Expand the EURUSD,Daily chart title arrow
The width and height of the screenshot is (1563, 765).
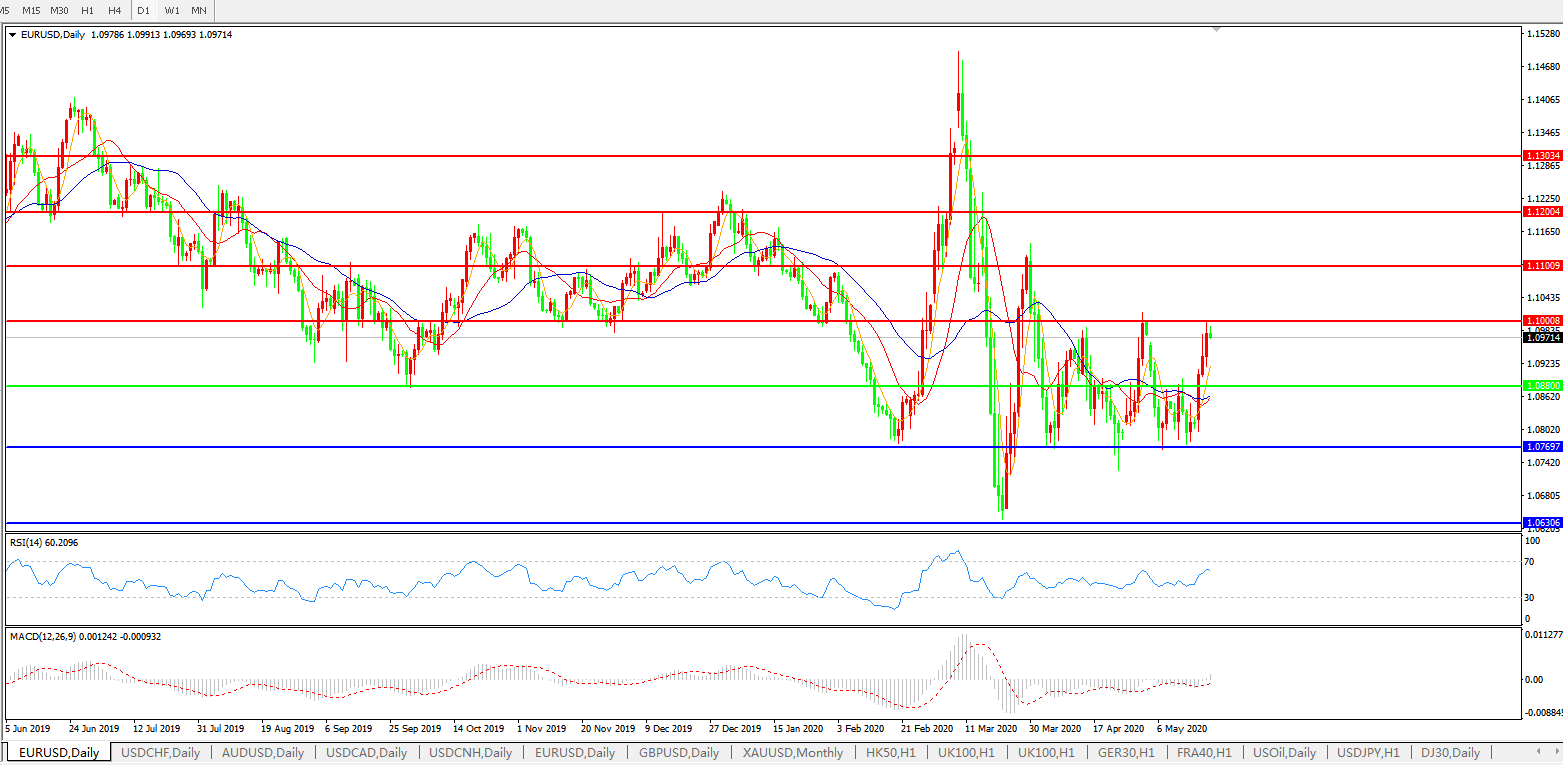coord(12,35)
